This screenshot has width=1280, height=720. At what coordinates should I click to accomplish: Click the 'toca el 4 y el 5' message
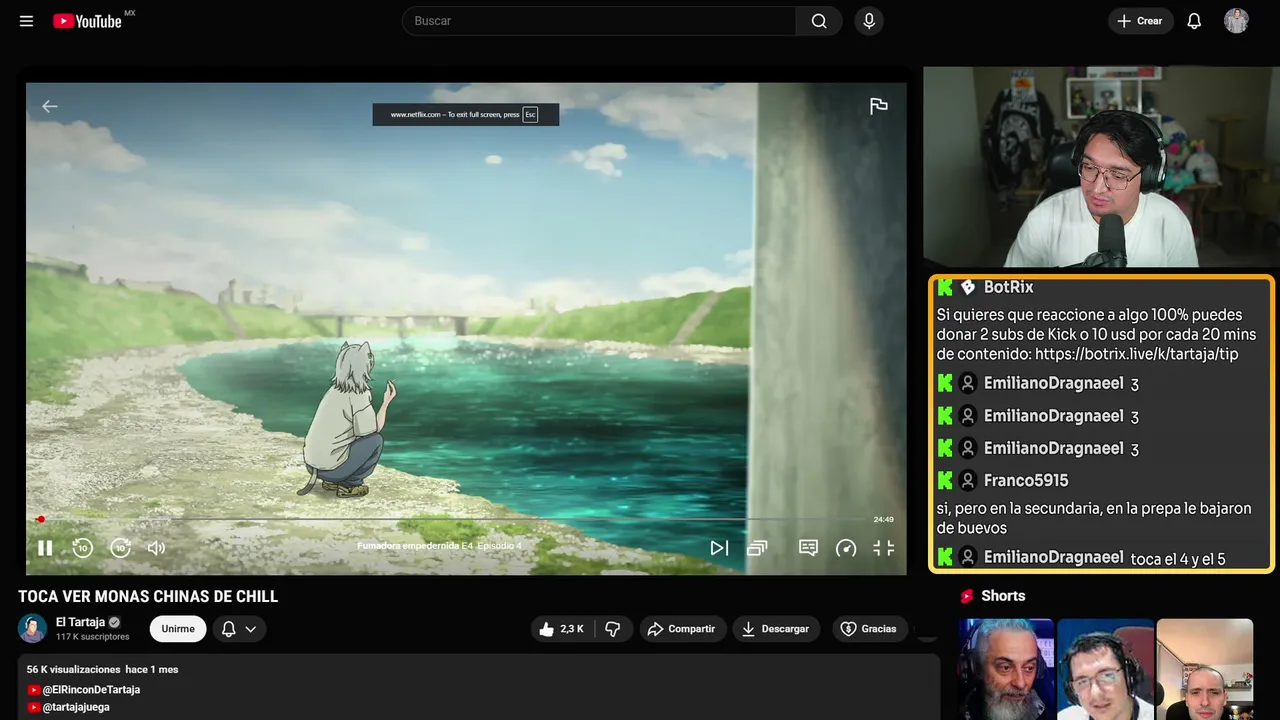(x=1178, y=559)
